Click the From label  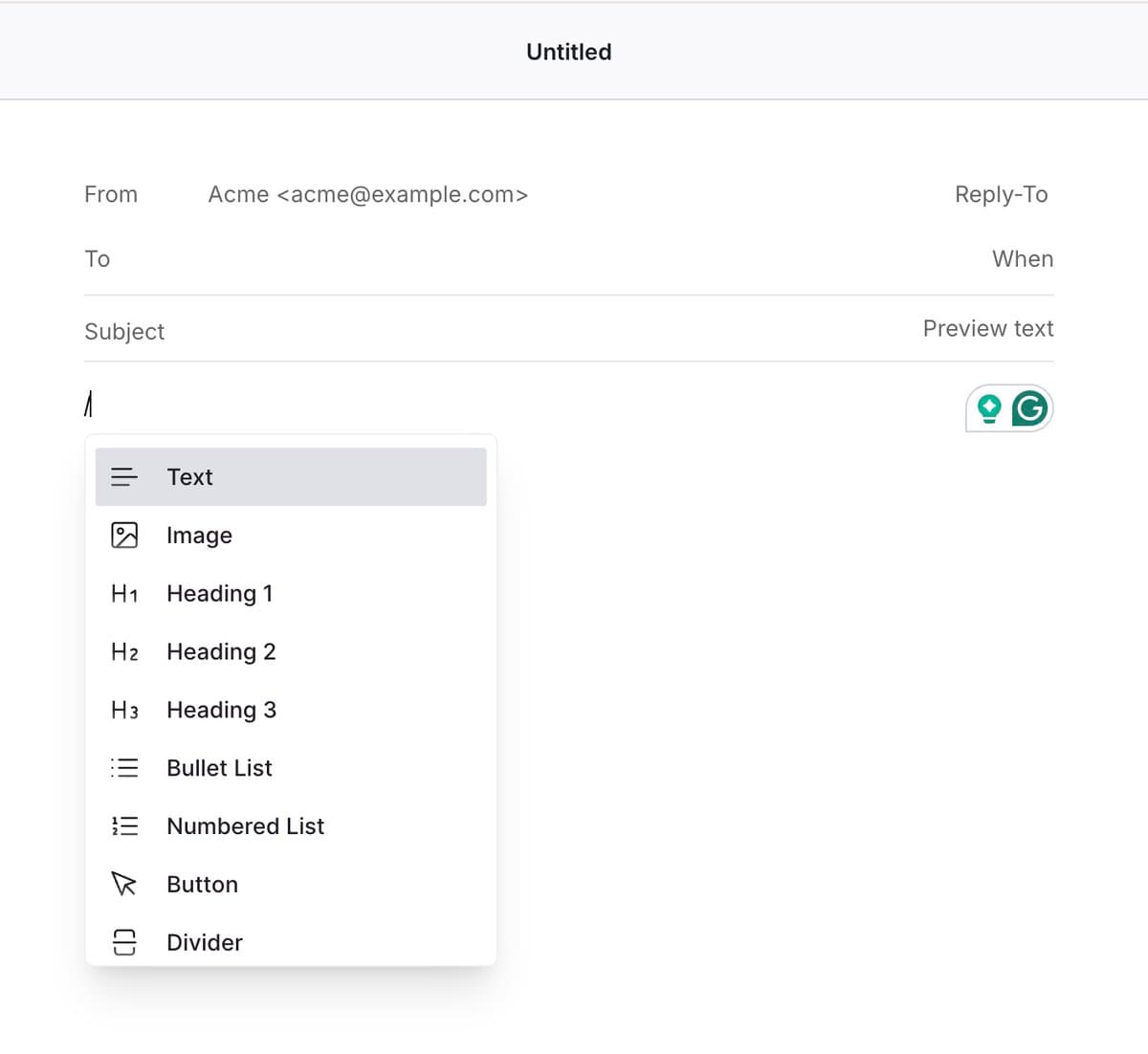click(111, 194)
